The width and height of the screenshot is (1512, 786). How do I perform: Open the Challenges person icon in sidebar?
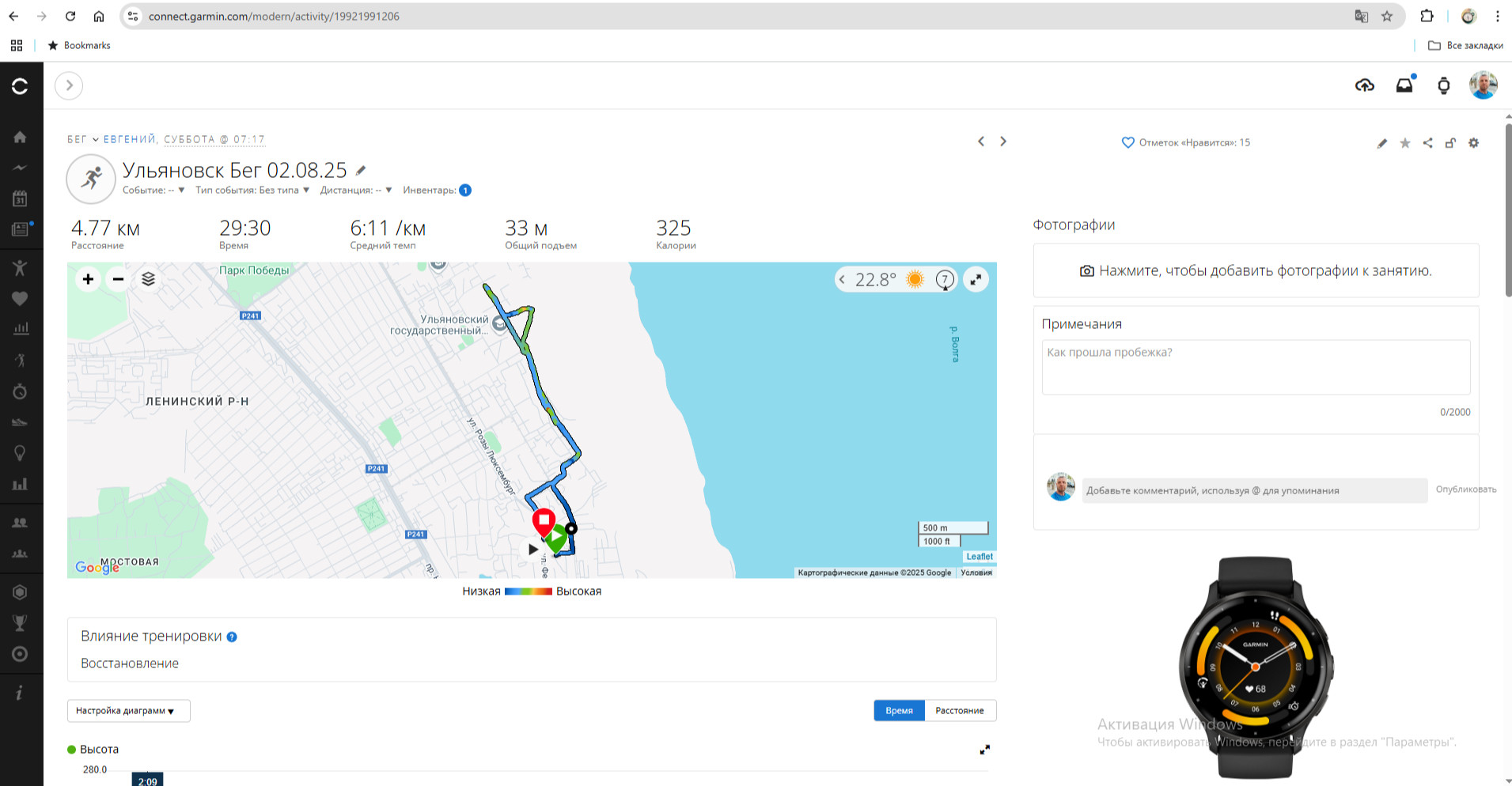tap(20, 267)
